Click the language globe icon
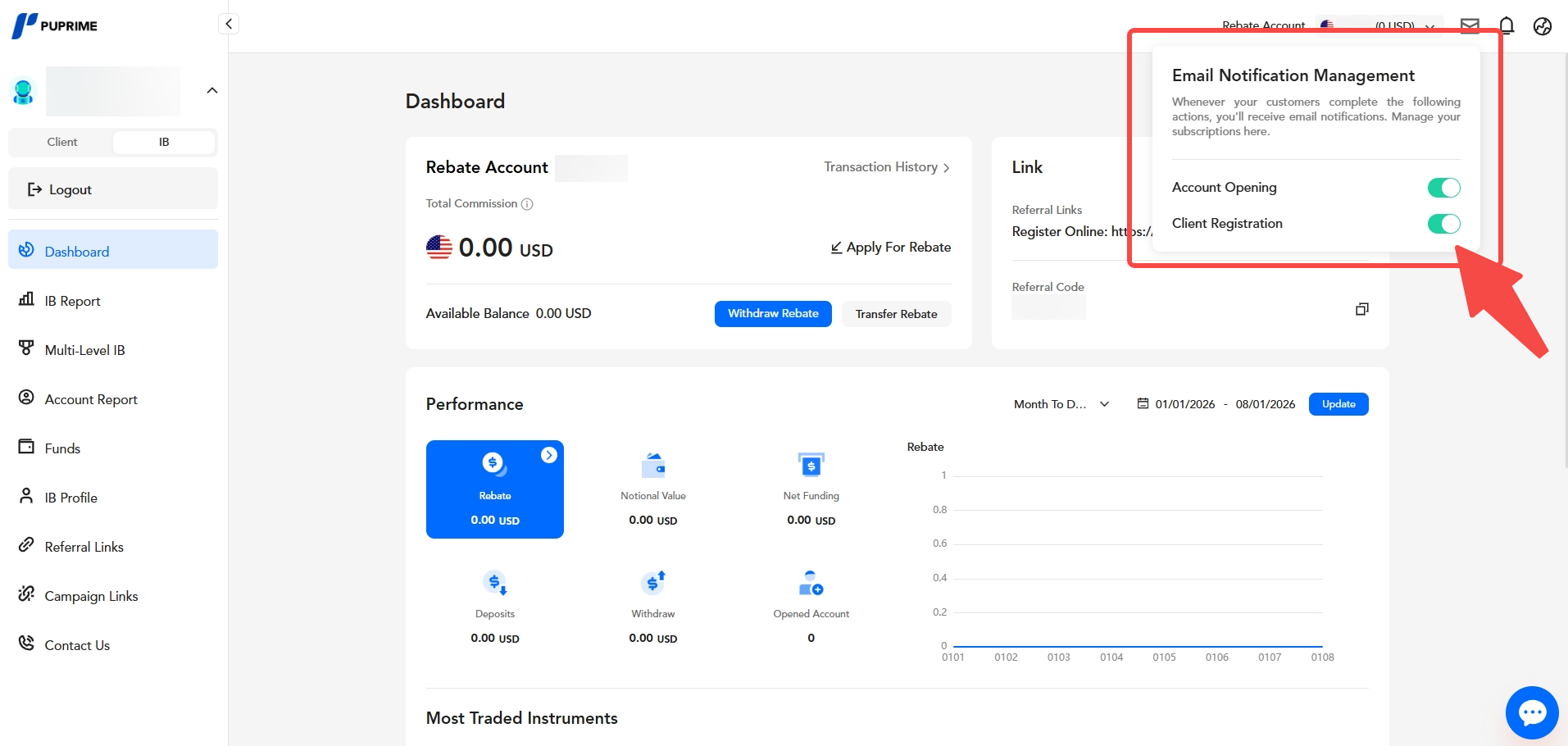1568x746 pixels. tap(1543, 26)
